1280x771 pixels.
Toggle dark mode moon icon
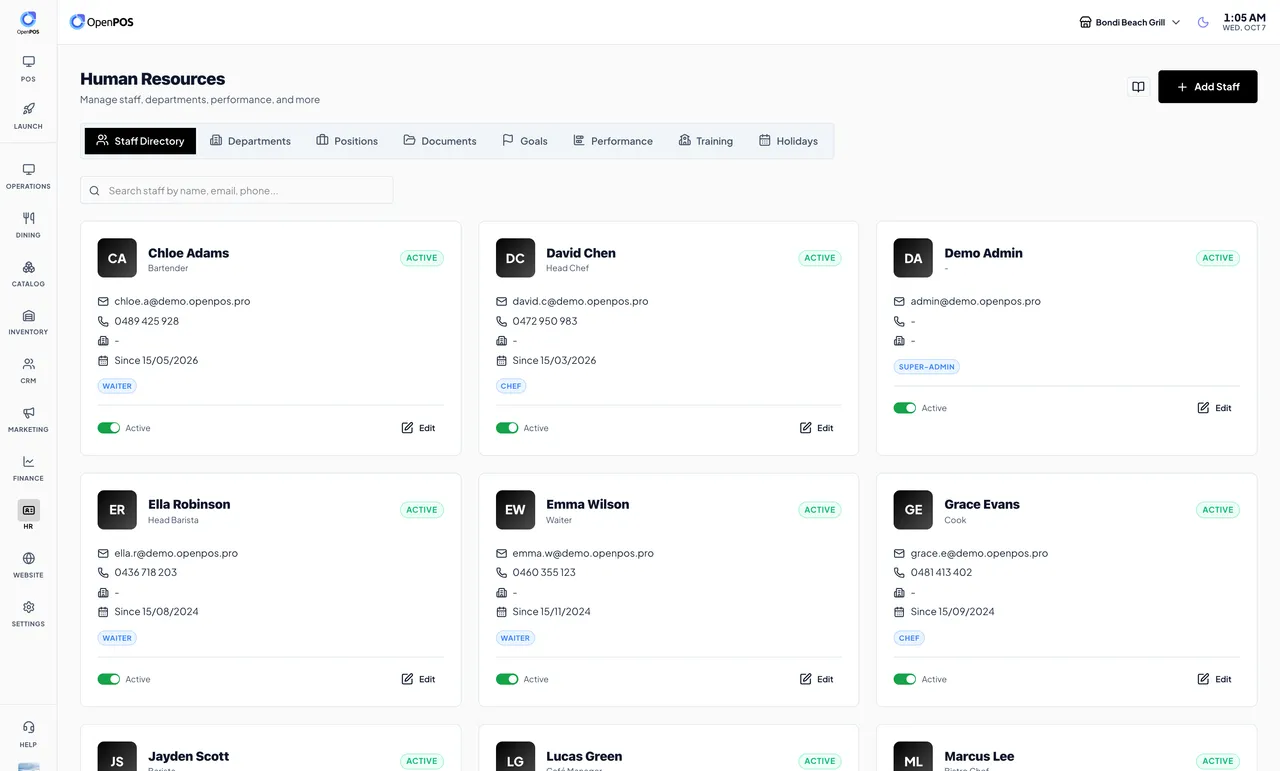coord(1203,22)
